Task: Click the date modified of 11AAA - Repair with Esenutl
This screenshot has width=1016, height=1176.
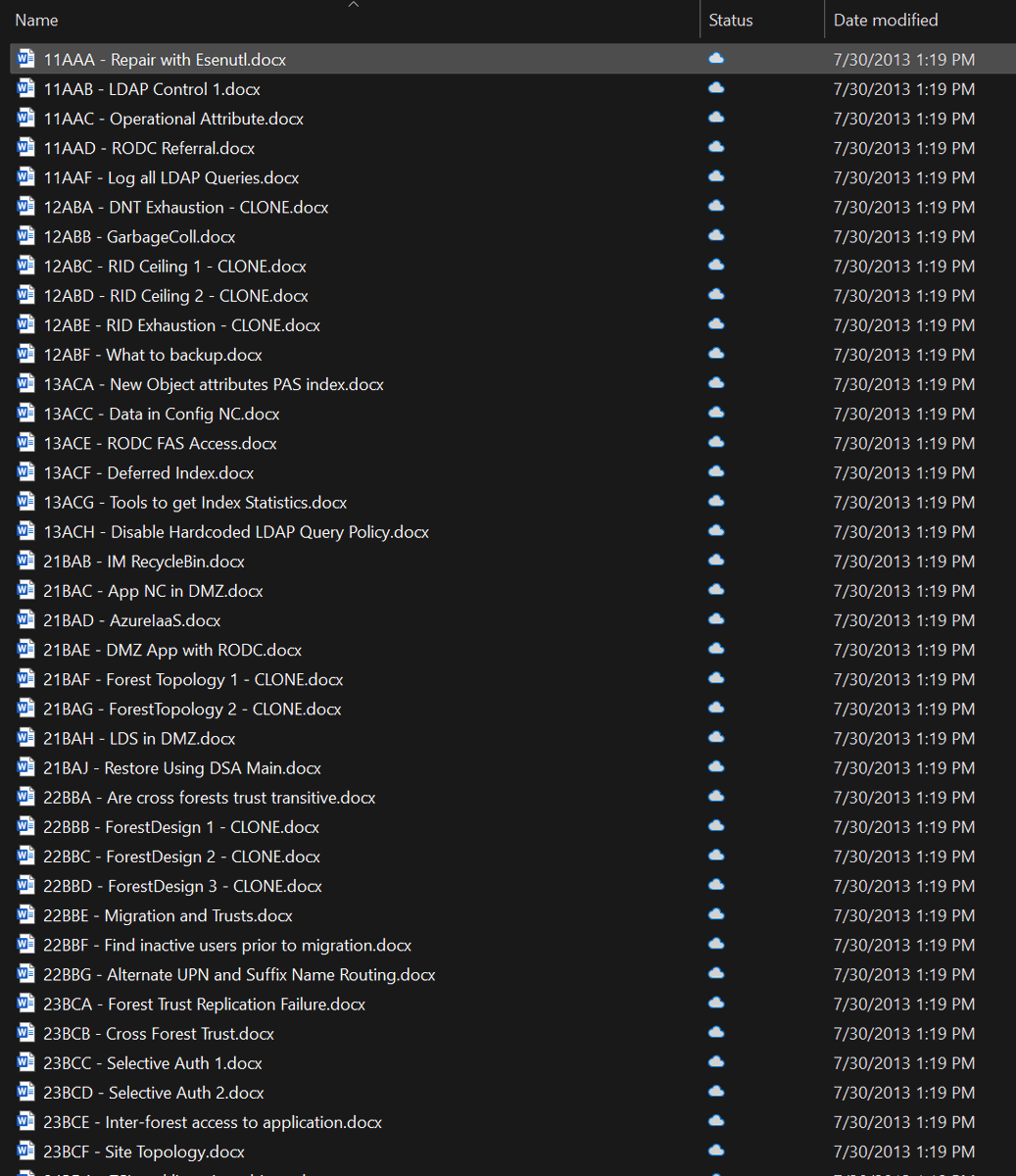Action: click(904, 59)
